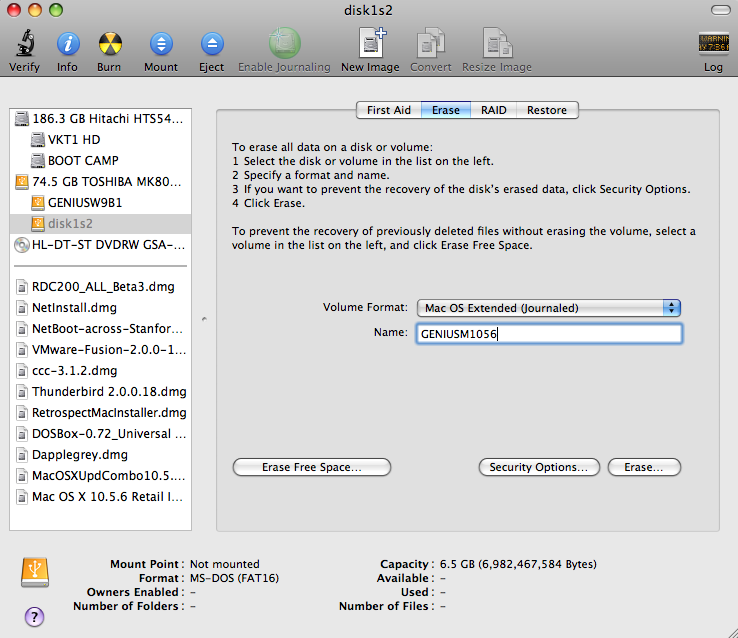Switch to the First Aid tab
Screen dimensions: 738x638
[389, 110]
